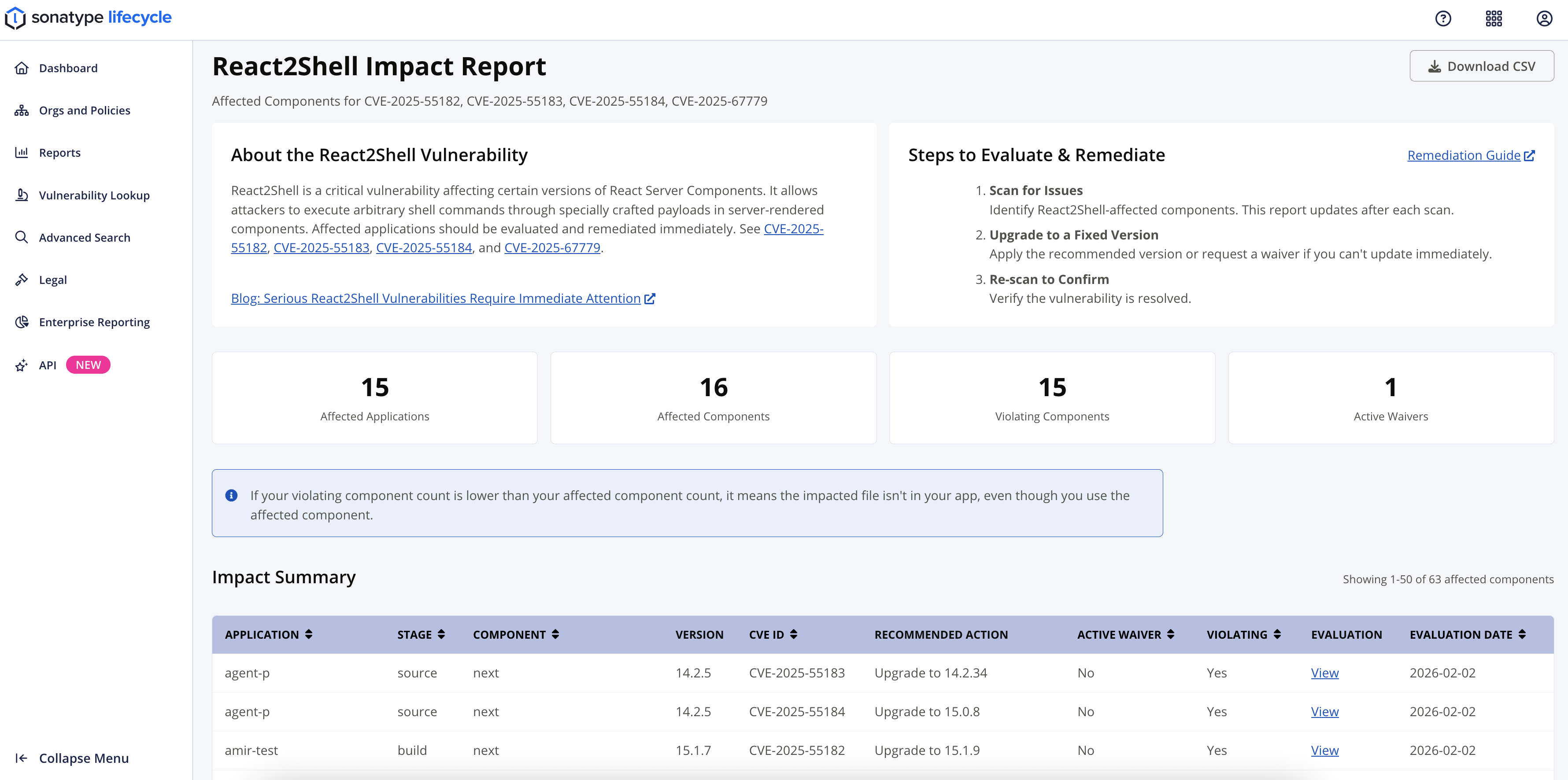Click the Recommended Action column header

tap(941, 635)
